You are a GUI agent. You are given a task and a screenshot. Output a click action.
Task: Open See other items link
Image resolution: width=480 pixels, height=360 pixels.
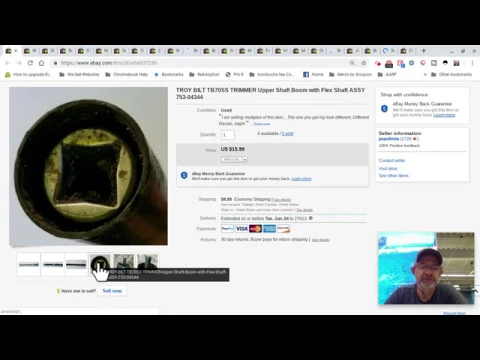click(394, 176)
